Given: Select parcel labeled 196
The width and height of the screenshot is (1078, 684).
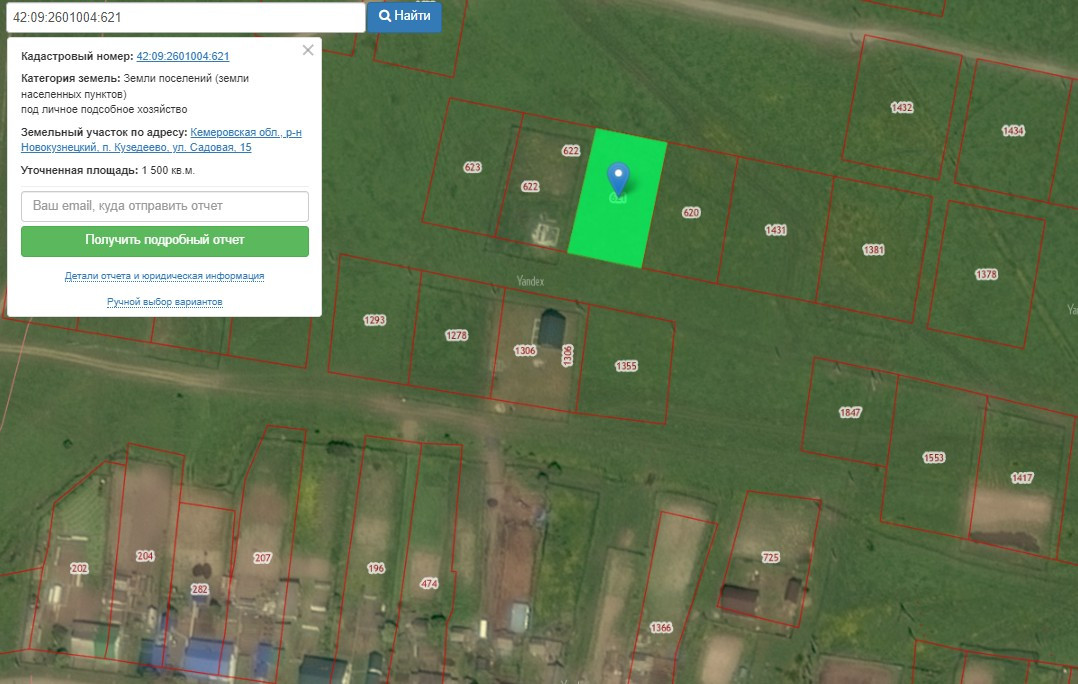Looking at the screenshot, I should pyautogui.click(x=375, y=569).
